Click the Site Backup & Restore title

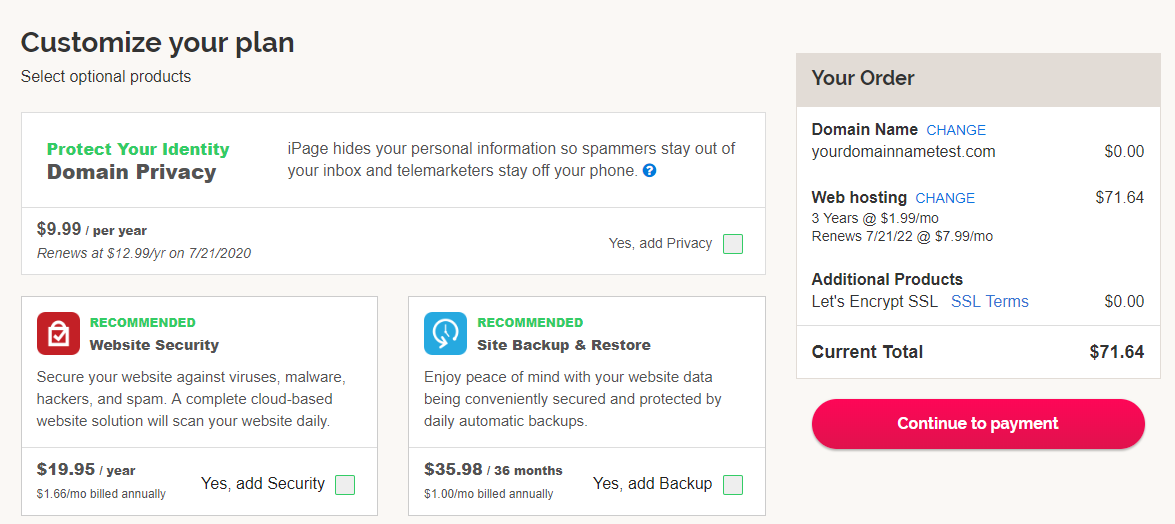point(564,346)
